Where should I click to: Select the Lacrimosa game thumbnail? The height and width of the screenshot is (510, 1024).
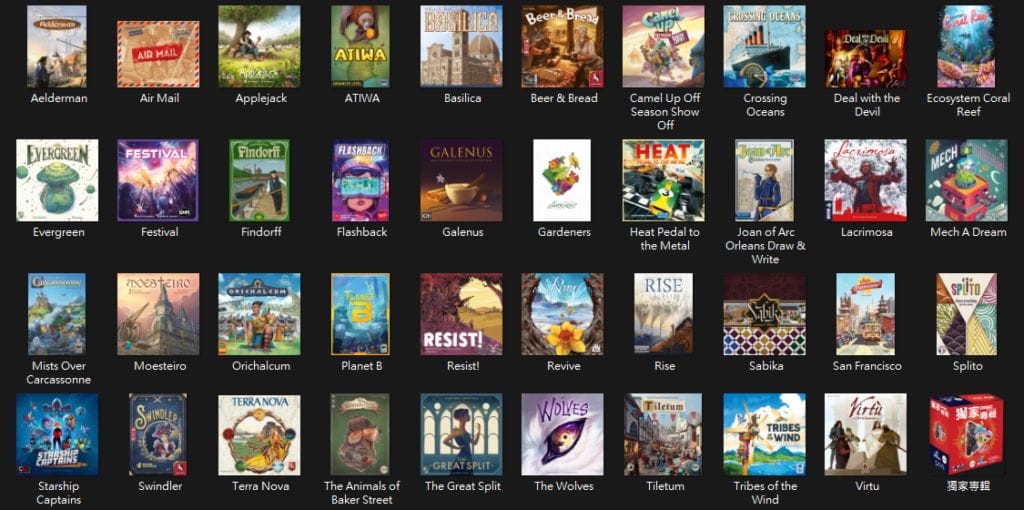pos(865,180)
